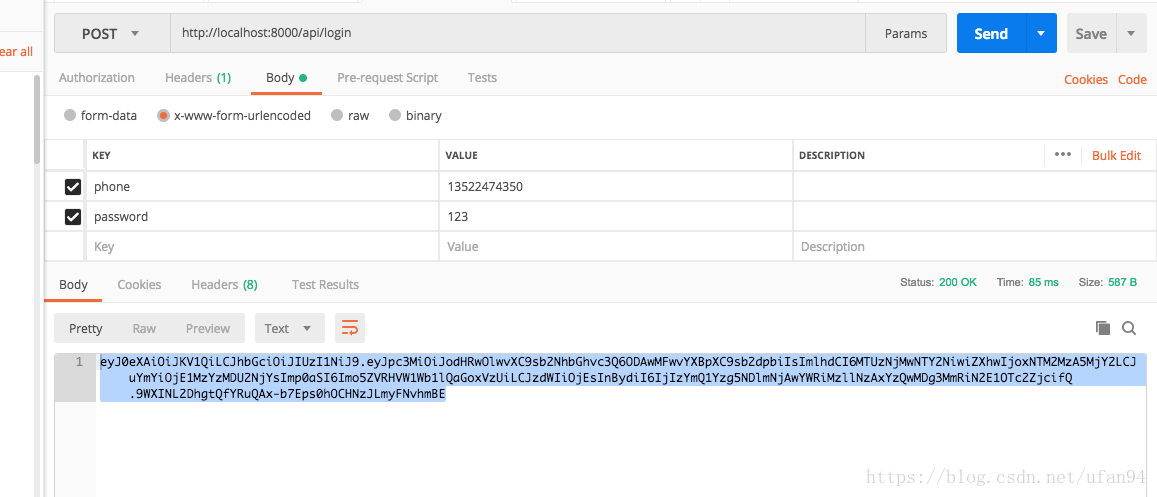Open the Save button dropdown arrow
Image resolution: width=1157 pixels, height=497 pixels.
1130,33
